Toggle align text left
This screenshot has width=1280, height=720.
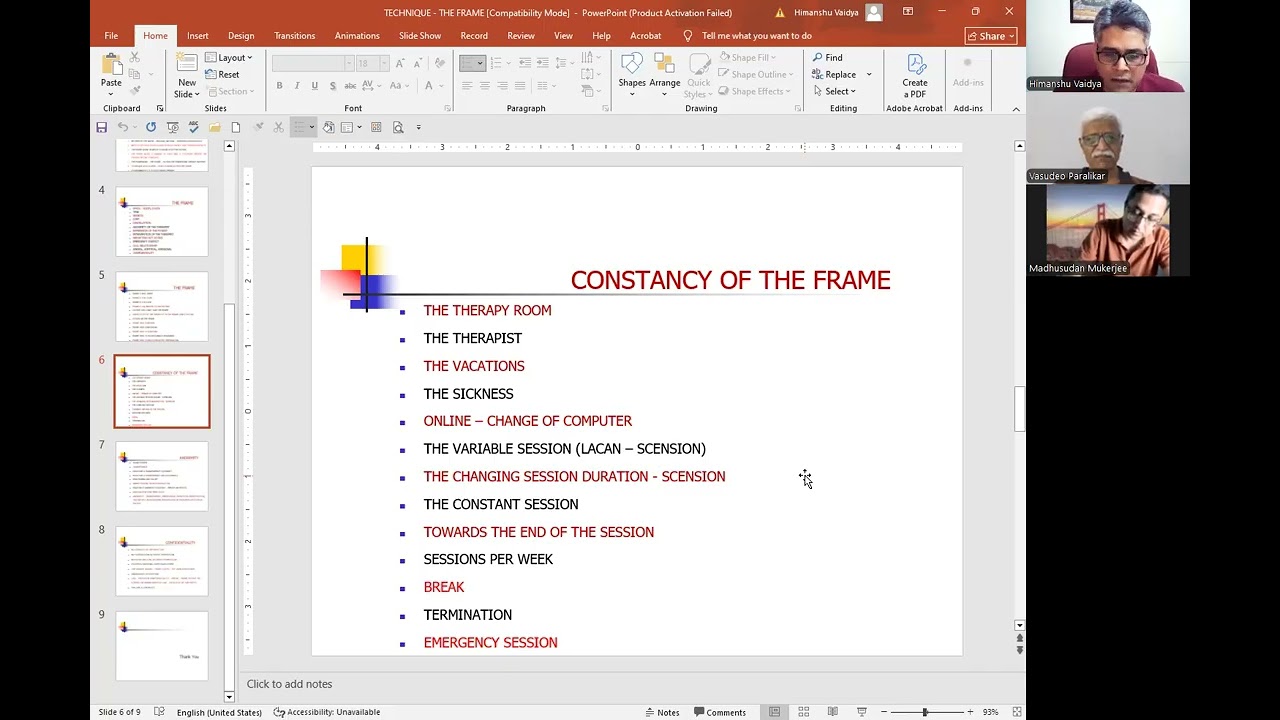pyautogui.click(x=467, y=86)
